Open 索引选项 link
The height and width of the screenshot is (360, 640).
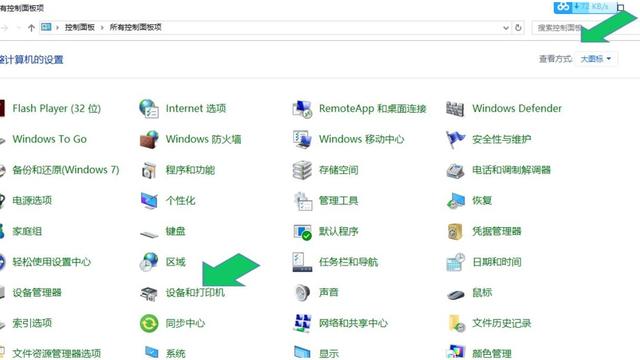[x=32, y=323]
